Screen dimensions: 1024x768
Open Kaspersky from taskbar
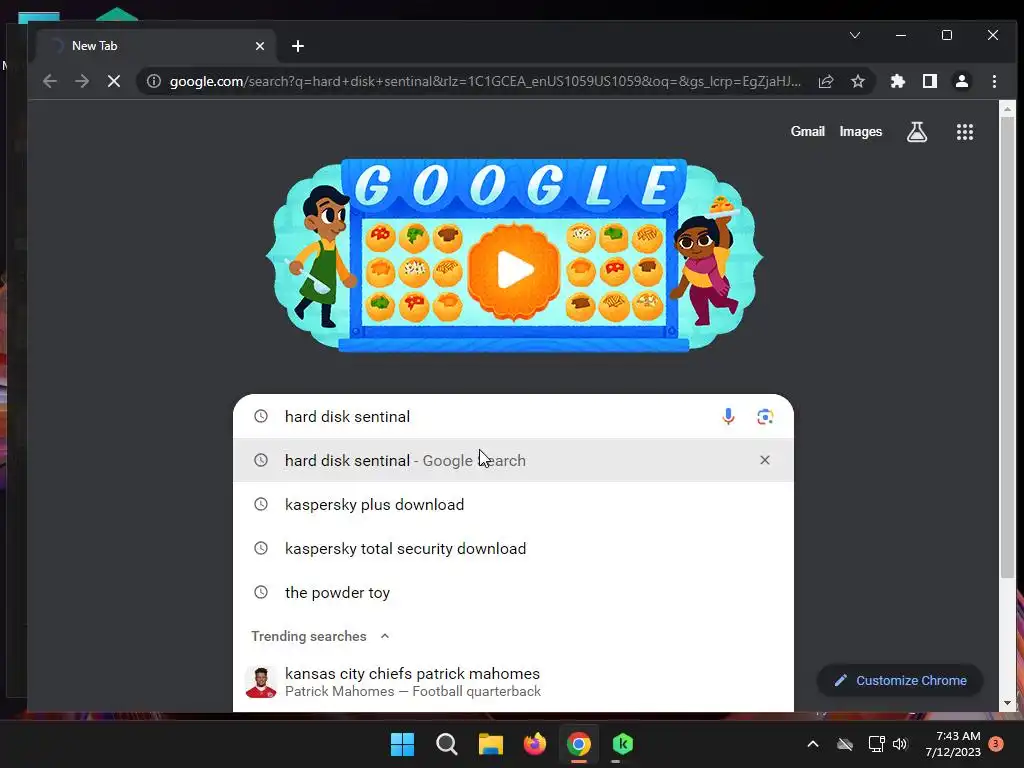pos(623,744)
